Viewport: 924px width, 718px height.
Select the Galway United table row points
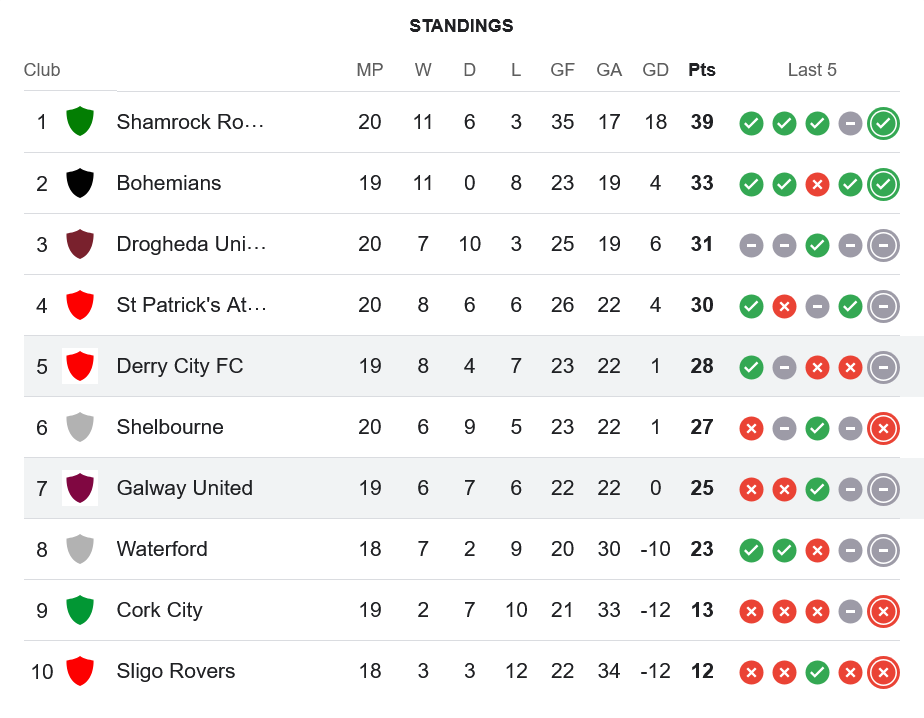point(702,488)
